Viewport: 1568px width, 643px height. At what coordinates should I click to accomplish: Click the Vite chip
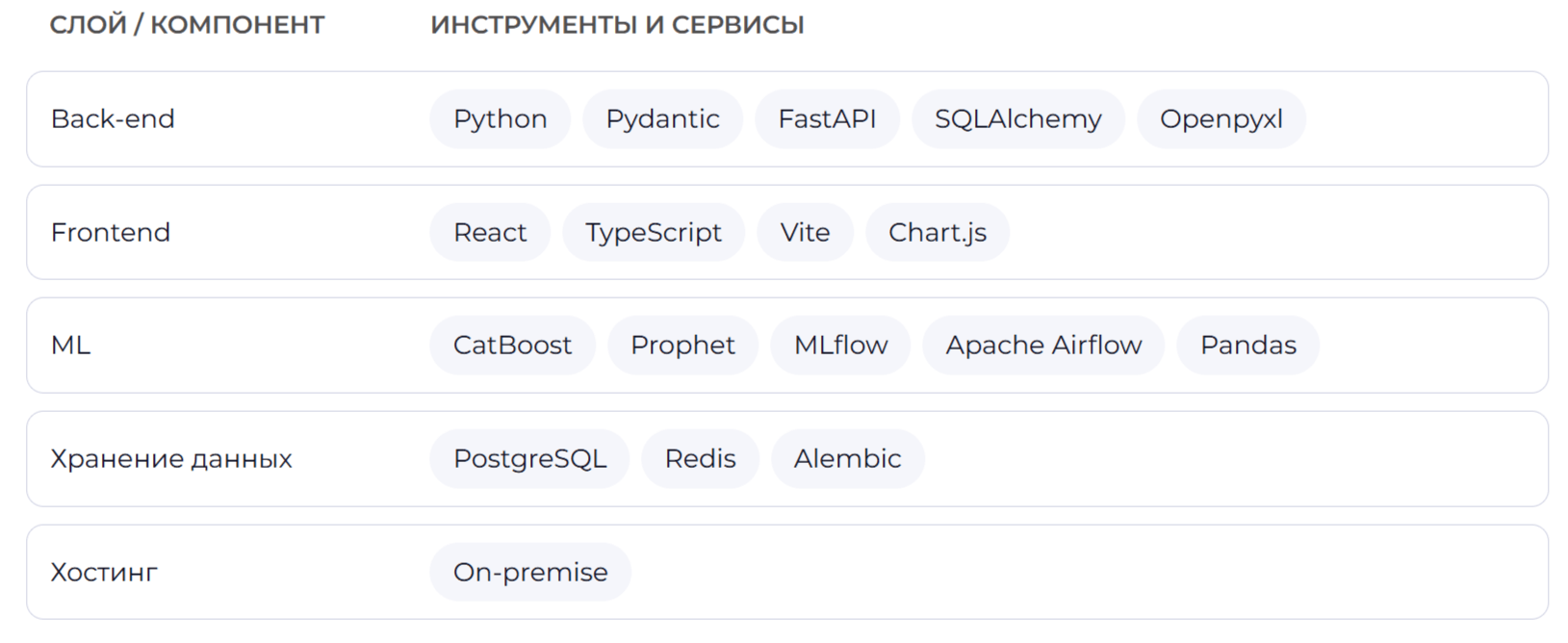[x=805, y=233]
